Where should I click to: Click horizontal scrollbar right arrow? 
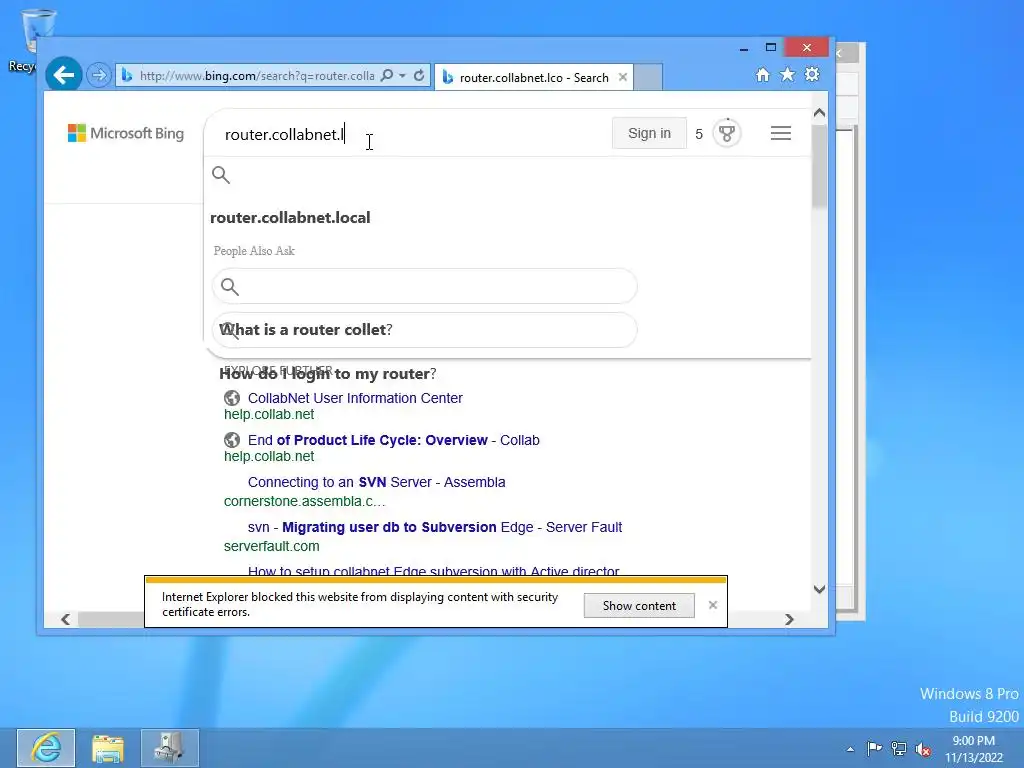click(790, 619)
